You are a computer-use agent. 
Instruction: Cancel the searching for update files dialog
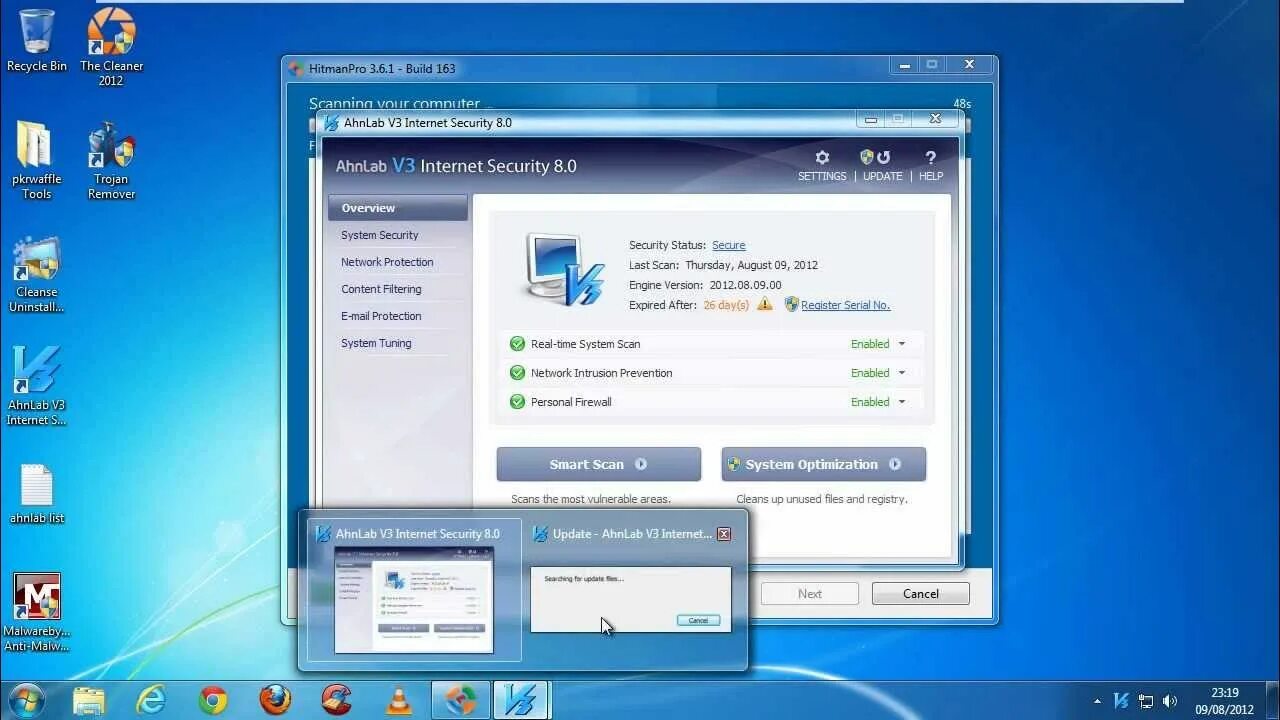click(x=697, y=620)
